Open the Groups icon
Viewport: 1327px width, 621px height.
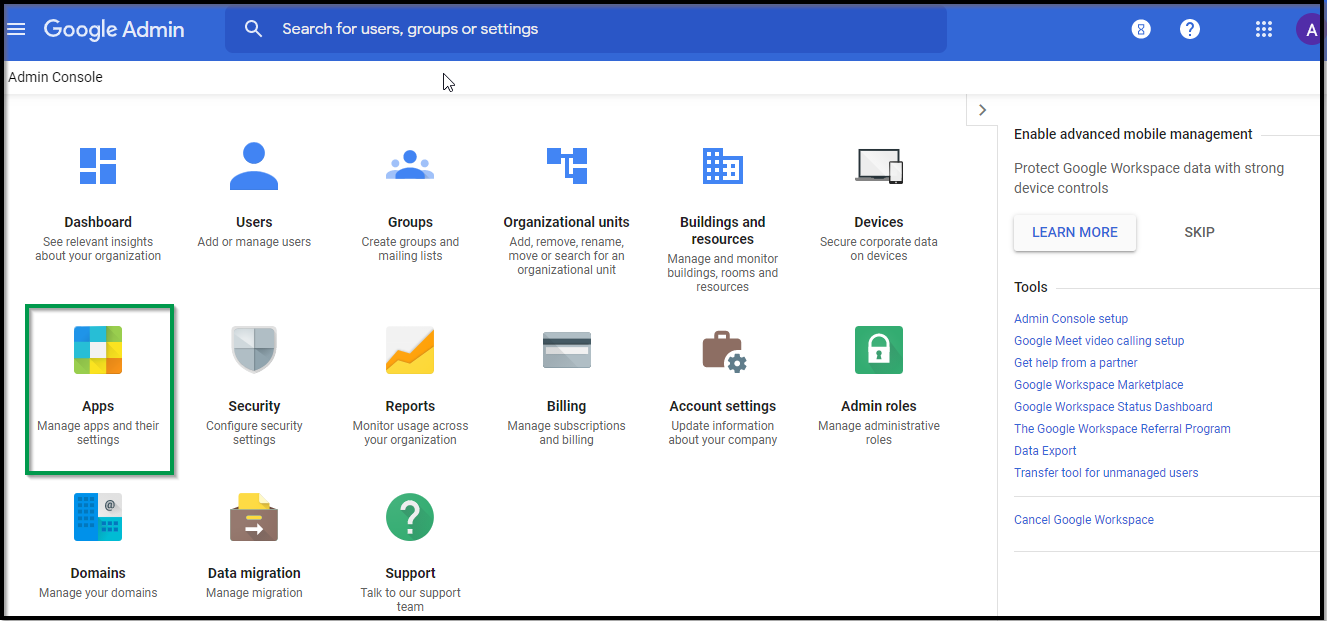(x=410, y=166)
